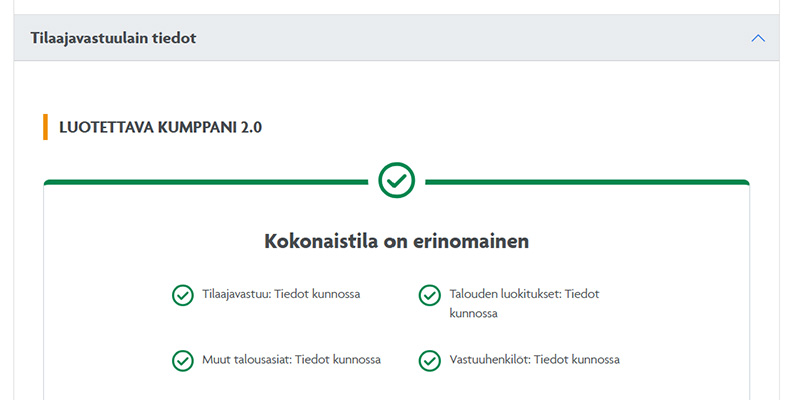Click the large green checkmark above the card
This screenshot has height=400, width=800.
pyautogui.click(x=397, y=181)
